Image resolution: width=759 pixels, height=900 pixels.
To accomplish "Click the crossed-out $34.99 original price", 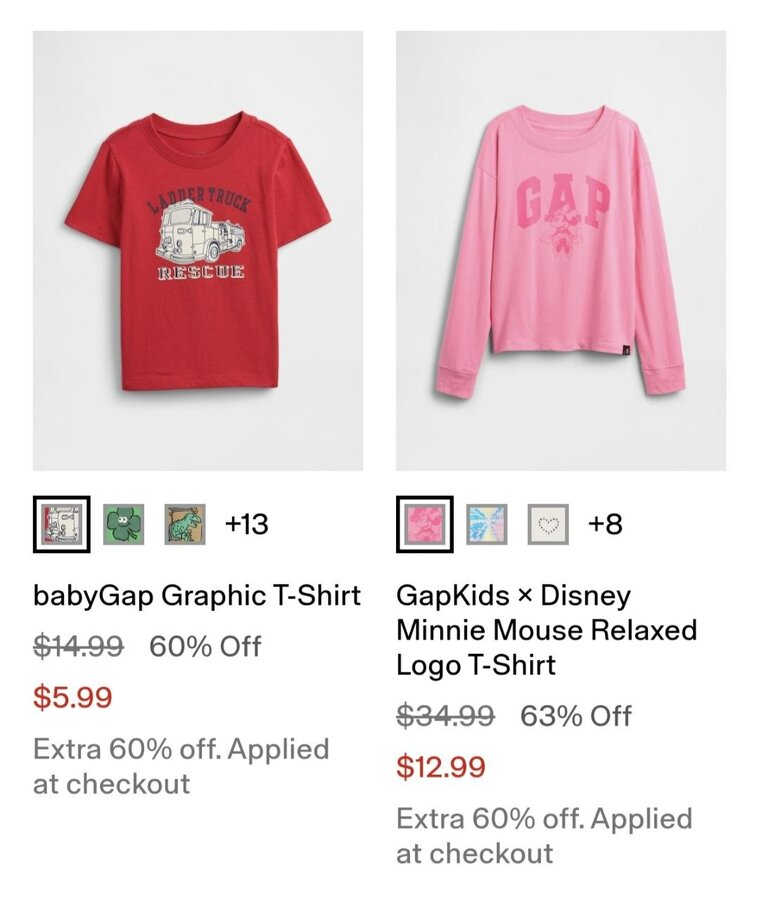I will (x=445, y=716).
